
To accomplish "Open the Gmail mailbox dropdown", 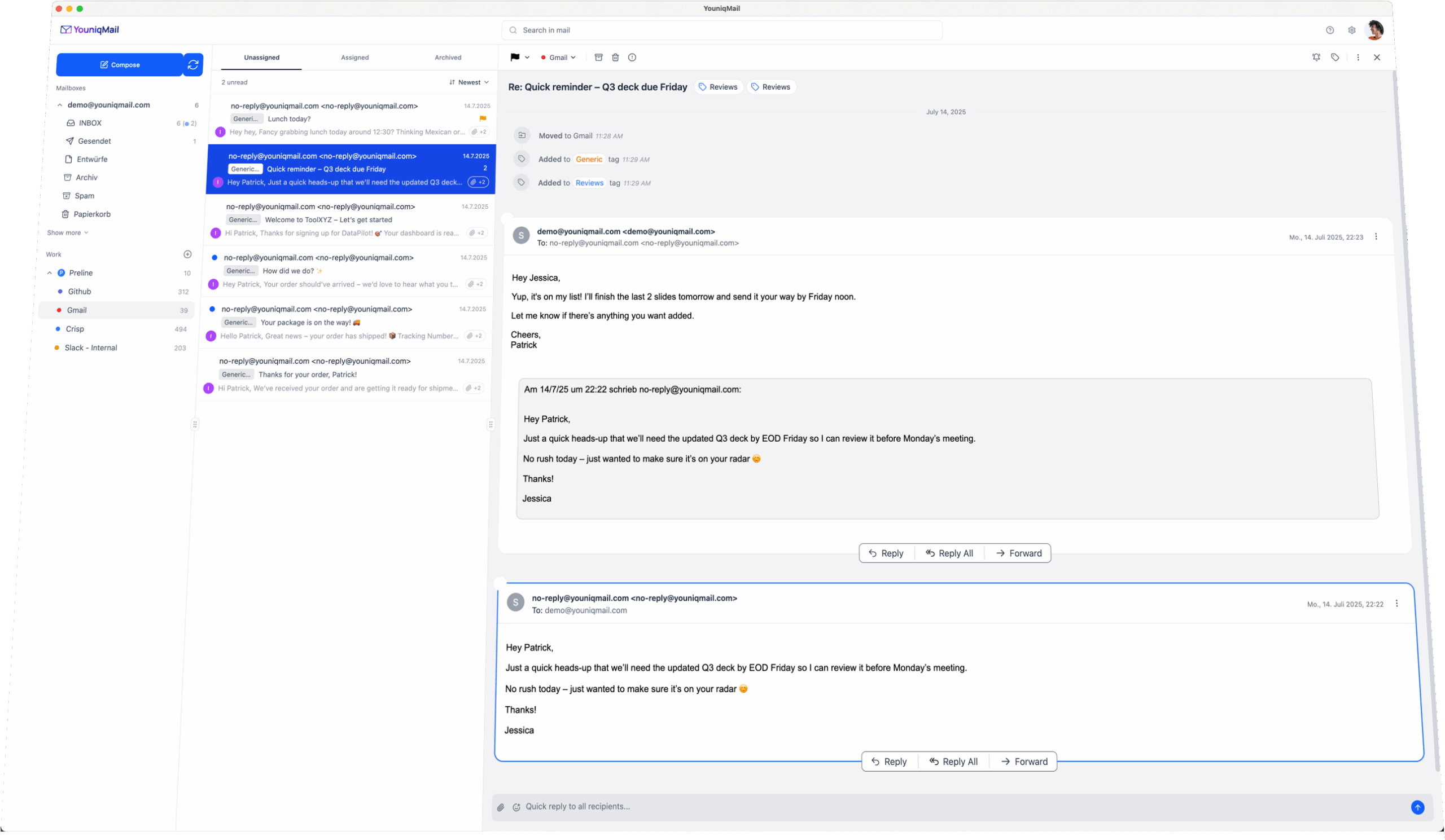I will [558, 58].
